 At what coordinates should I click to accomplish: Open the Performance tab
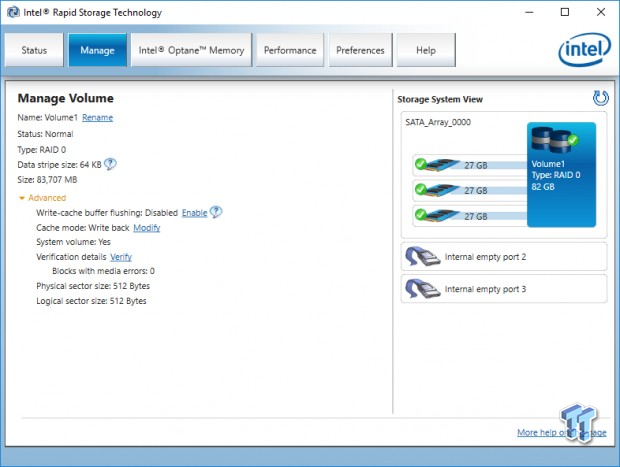click(290, 50)
